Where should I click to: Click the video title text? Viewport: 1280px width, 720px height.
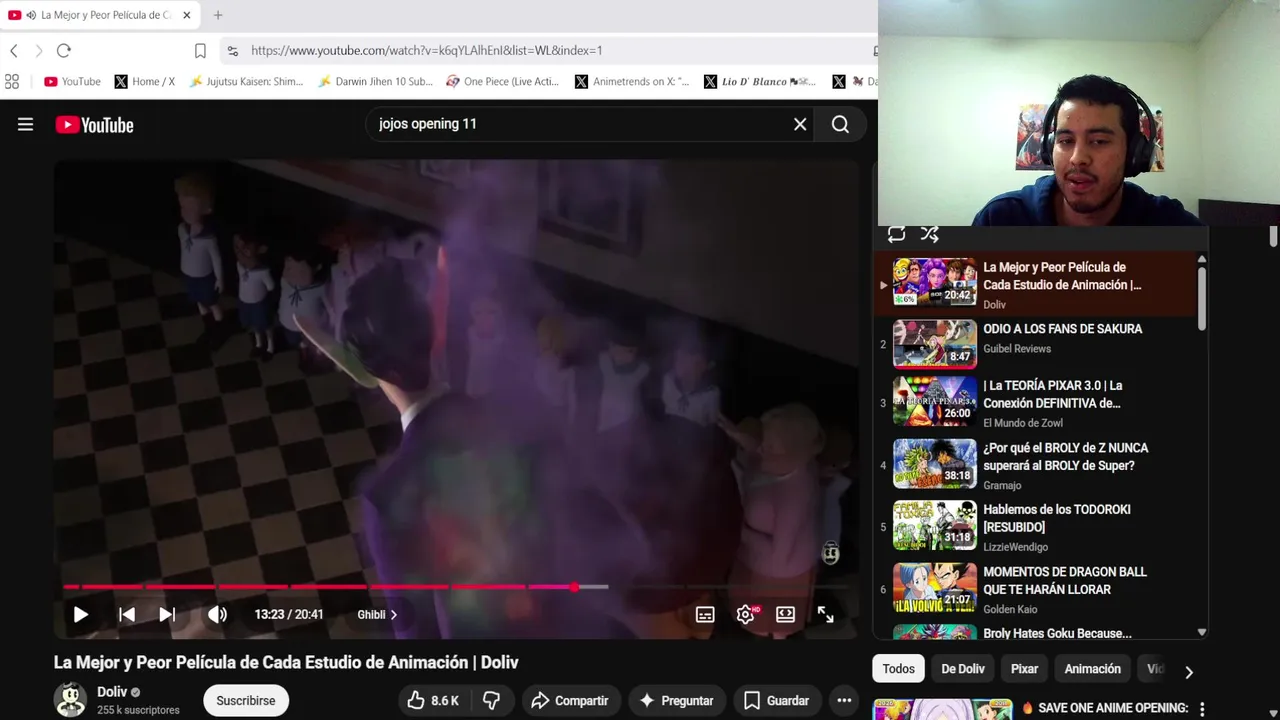[286, 662]
